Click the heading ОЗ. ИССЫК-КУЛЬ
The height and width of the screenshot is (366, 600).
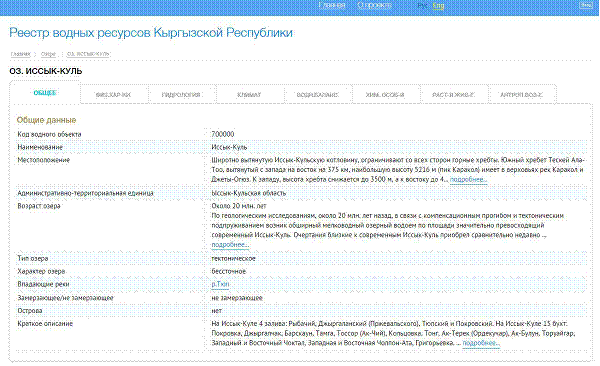(x=46, y=71)
